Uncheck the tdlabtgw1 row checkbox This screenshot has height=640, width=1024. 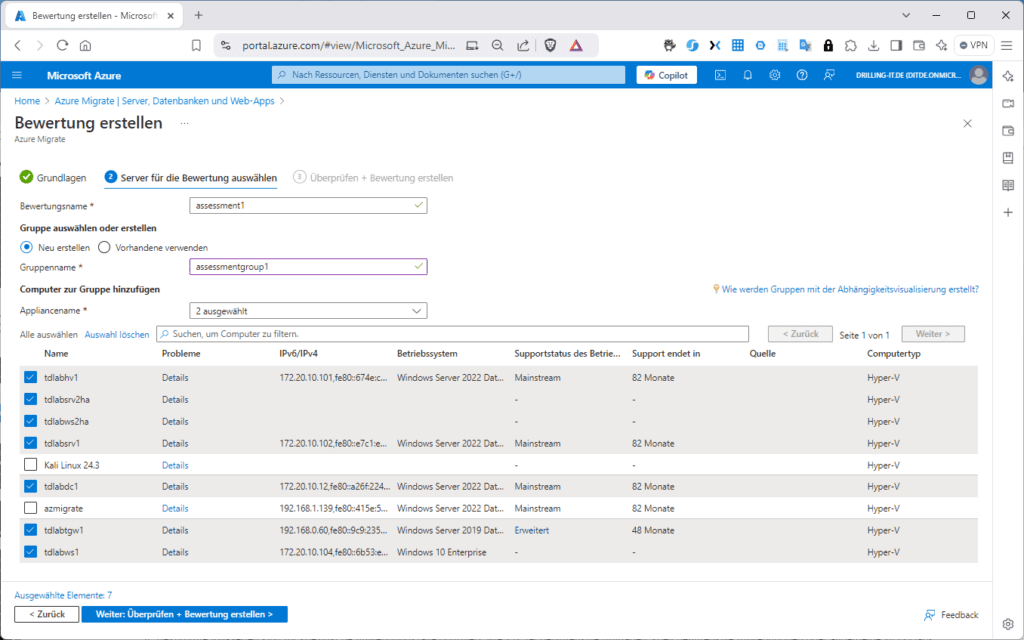tap(30, 530)
